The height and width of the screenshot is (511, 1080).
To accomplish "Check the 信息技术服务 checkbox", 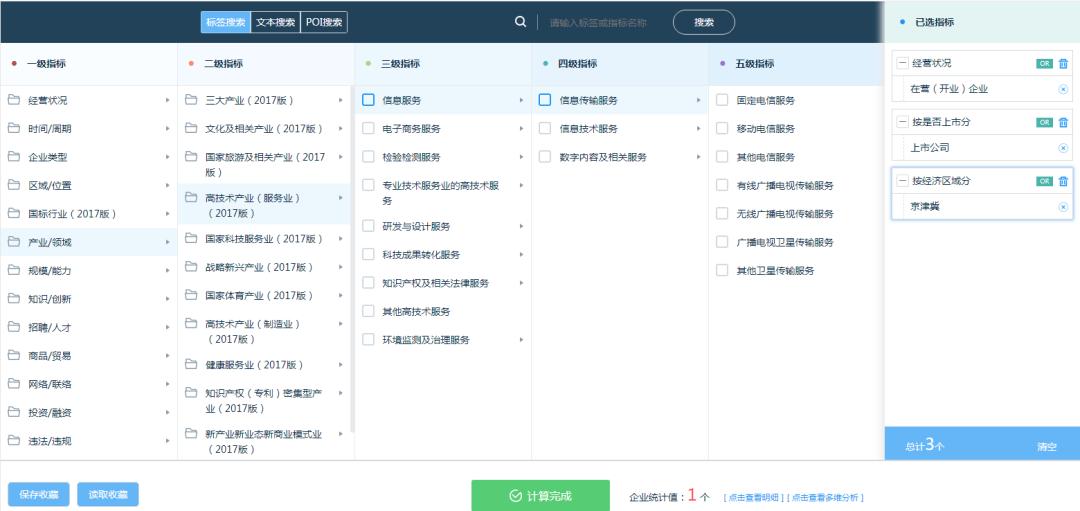I will point(545,128).
